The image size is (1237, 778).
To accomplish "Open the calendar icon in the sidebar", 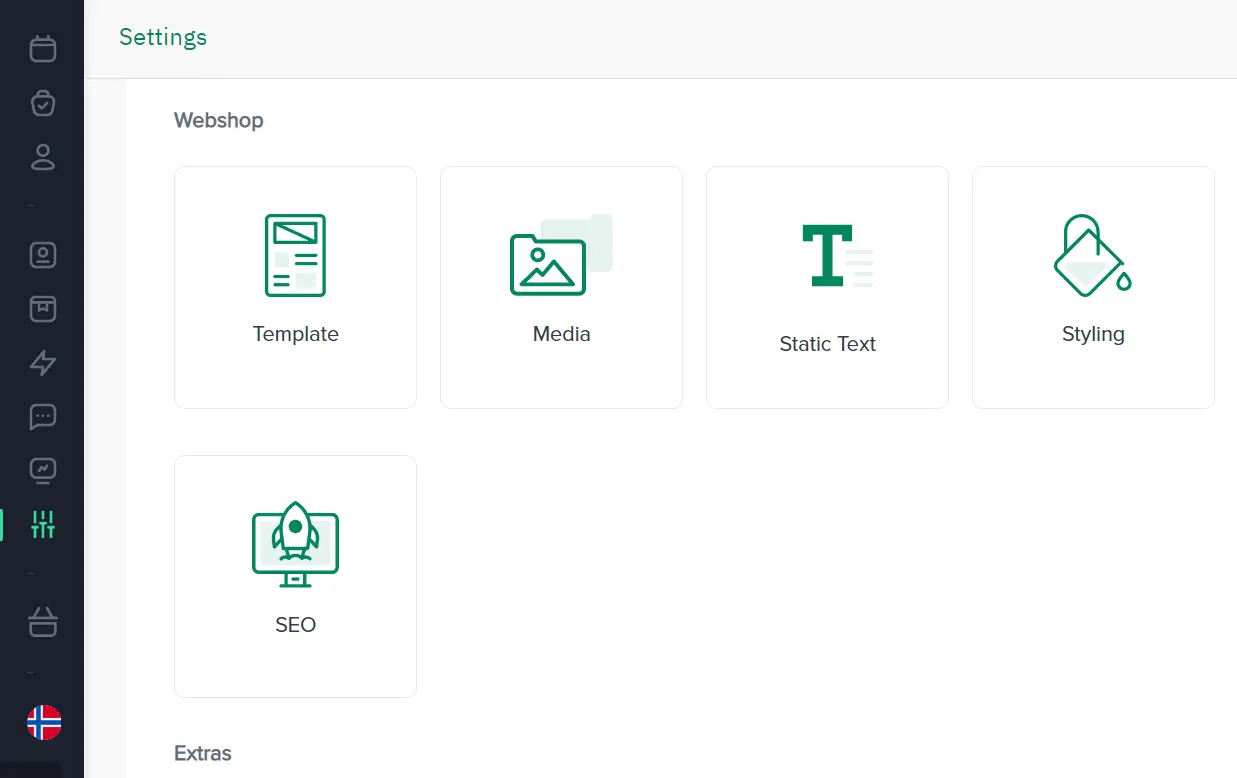I will point(43,48).
